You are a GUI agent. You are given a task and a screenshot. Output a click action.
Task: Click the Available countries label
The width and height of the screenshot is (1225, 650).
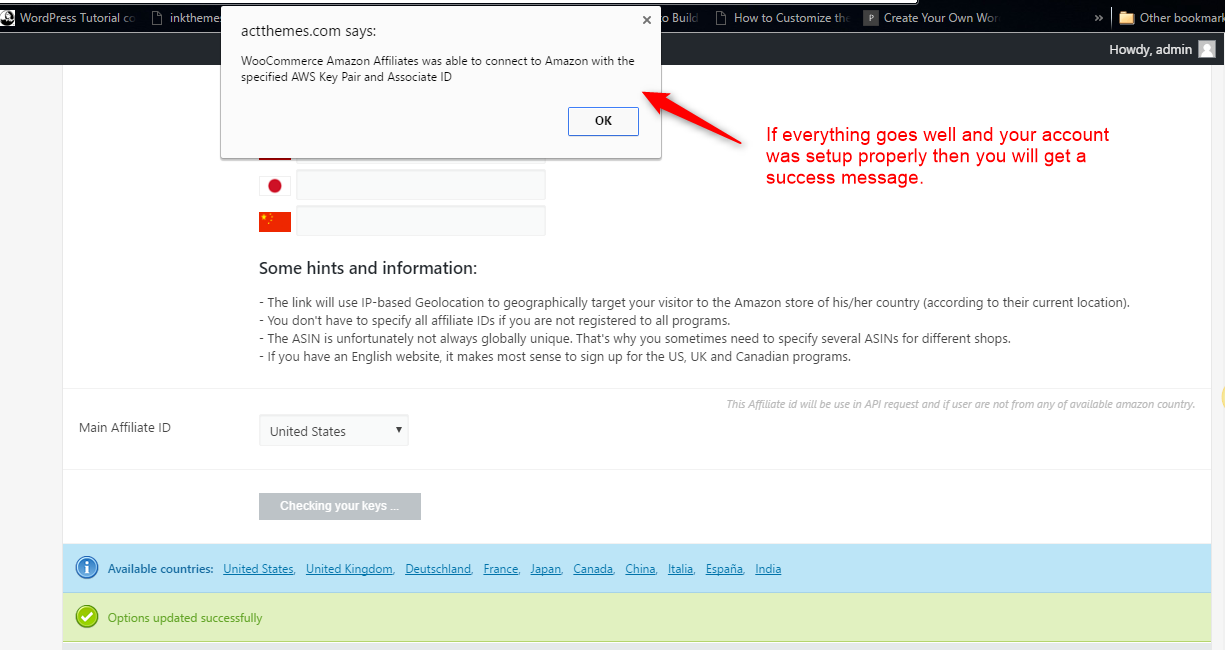(161, 569)
